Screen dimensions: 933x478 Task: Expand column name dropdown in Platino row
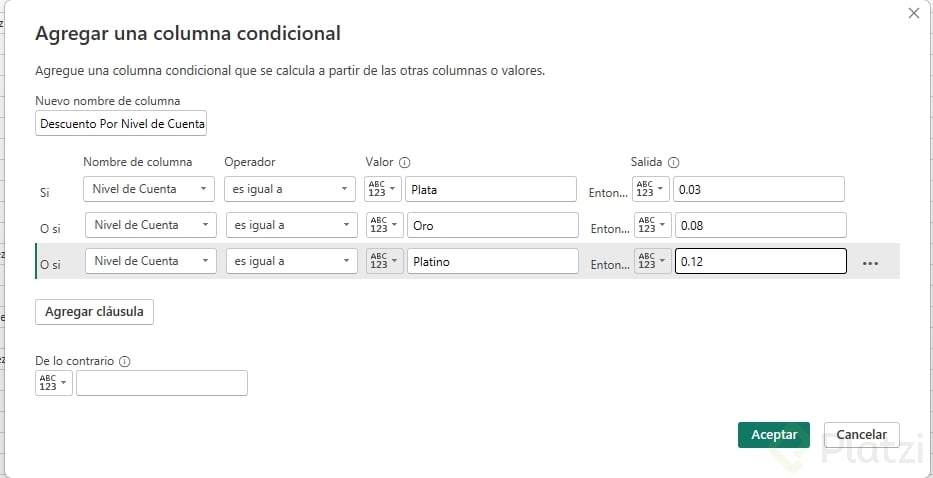tap(151, 262)
